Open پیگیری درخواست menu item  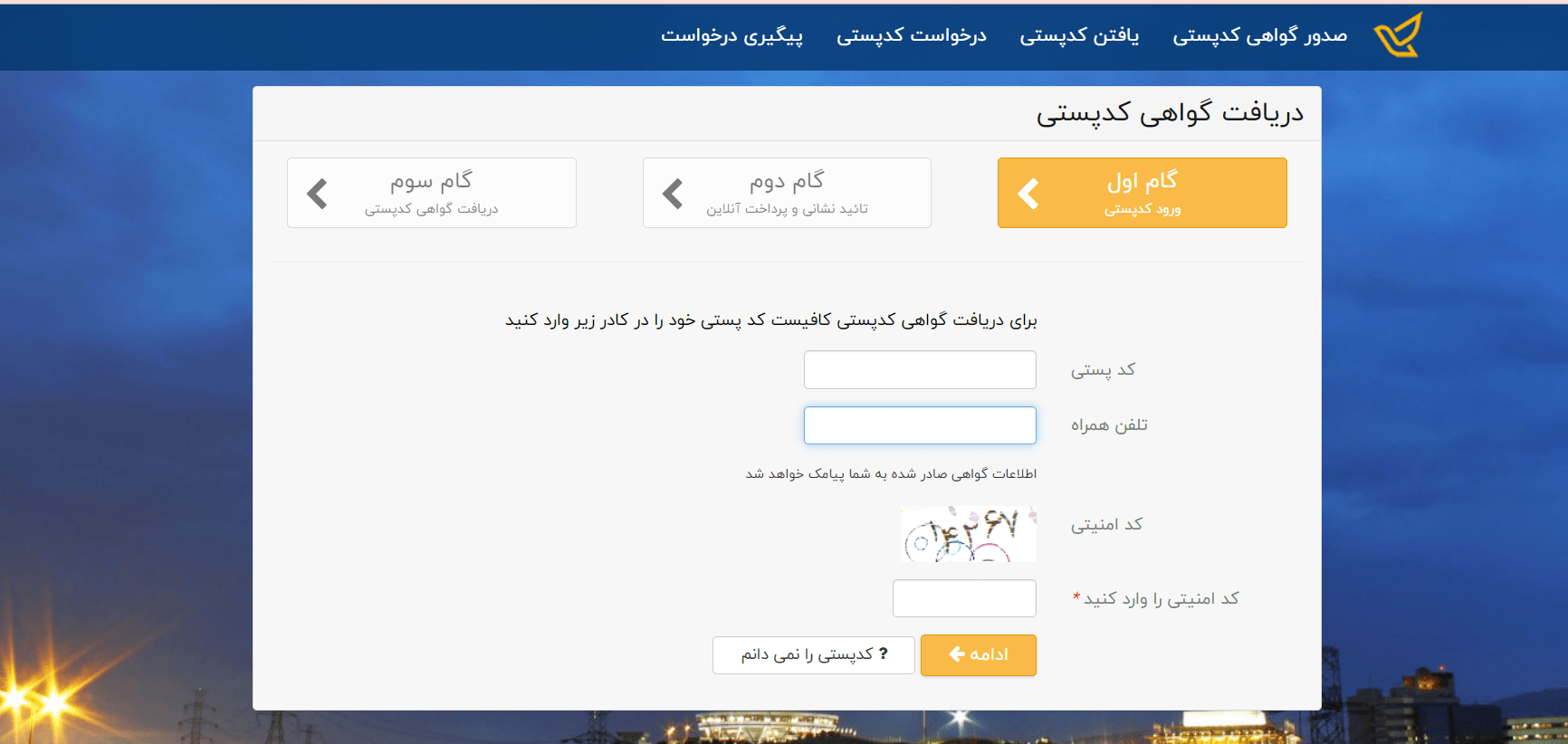pos(731,35)
